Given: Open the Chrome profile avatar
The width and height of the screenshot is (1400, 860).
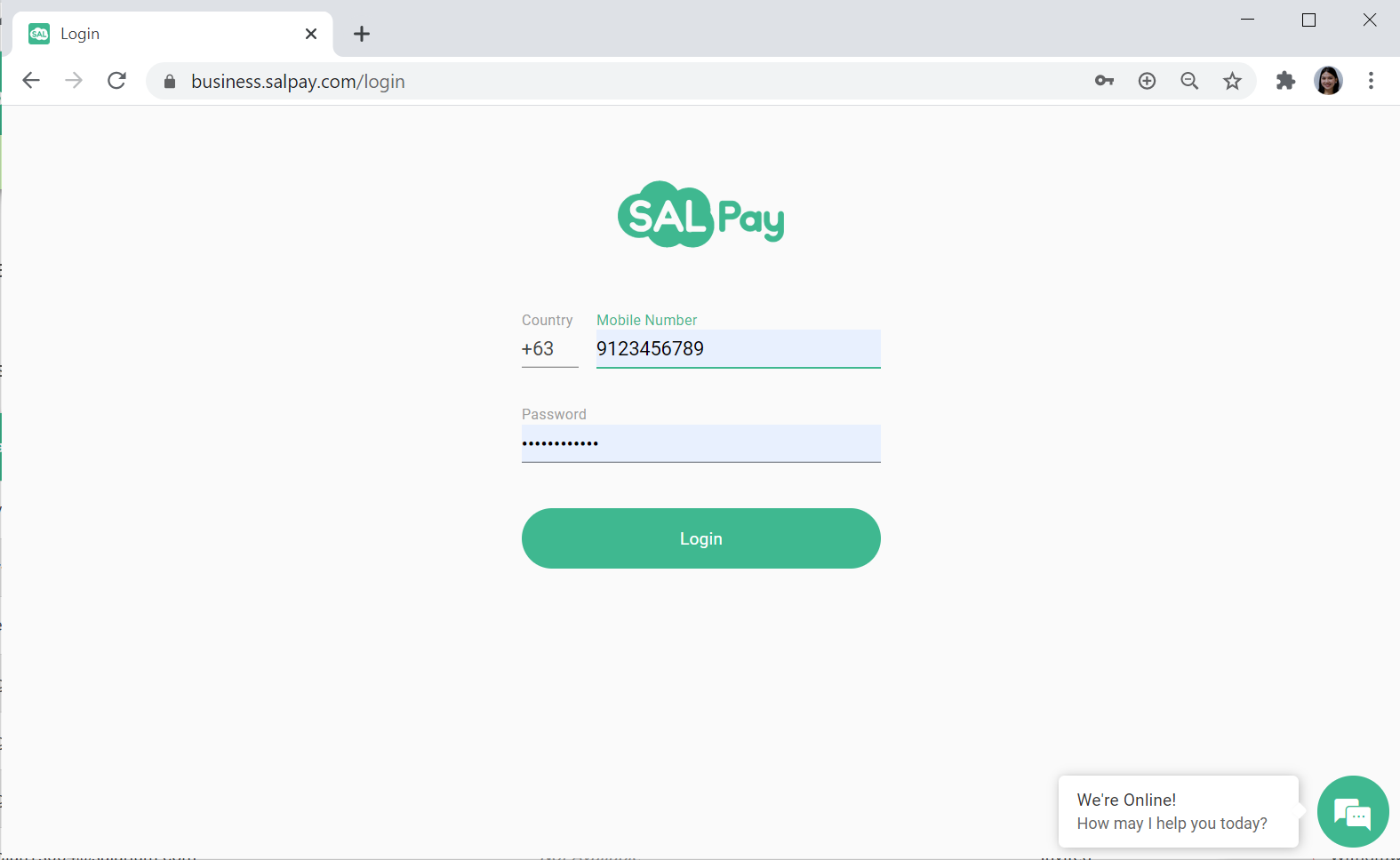Looking at the screenshot, I should (1328, 81).
